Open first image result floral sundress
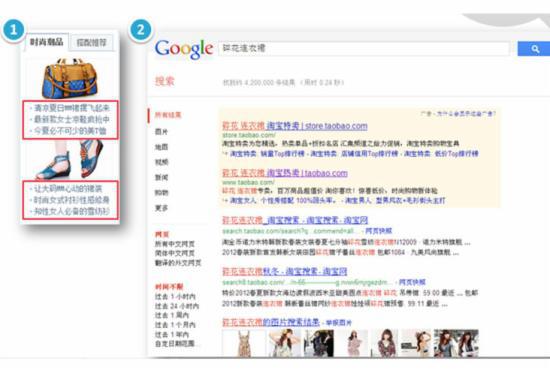The height and width of the screenshot is (370, 550). pos(243,343)
